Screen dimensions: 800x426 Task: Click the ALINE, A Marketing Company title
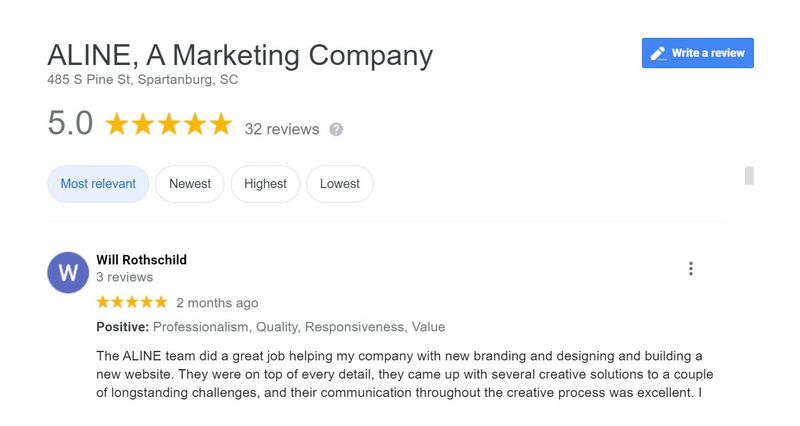(x=240, y=55)
